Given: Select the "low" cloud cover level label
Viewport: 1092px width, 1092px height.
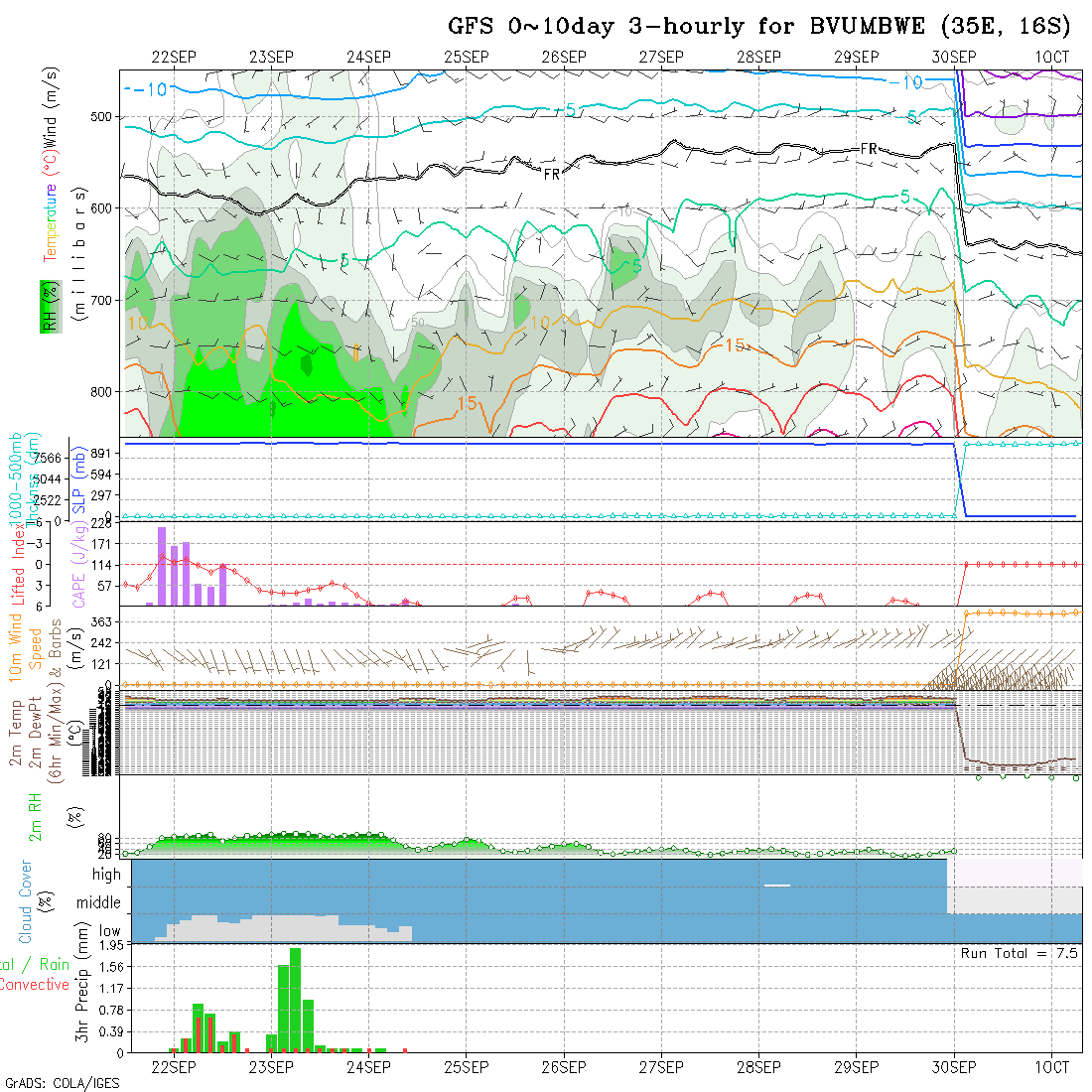Looking at the screenshot, I should pos(109,932).
